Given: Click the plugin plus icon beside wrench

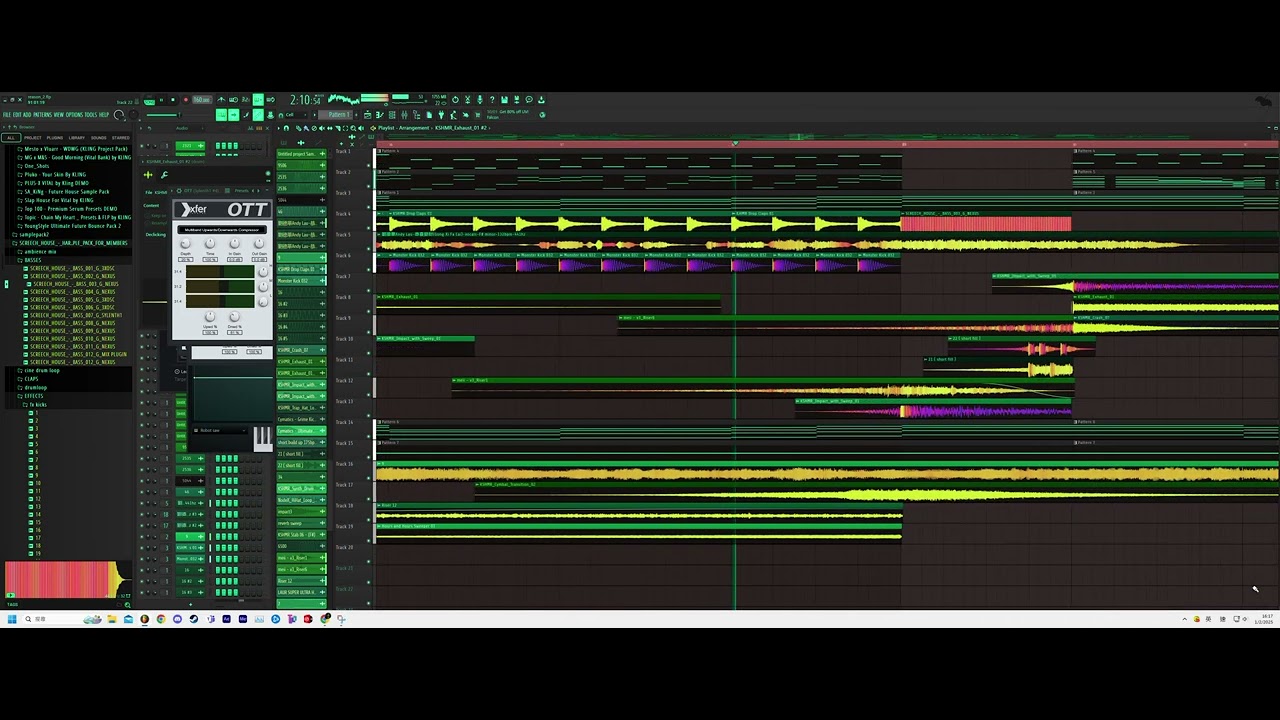Looking at the screenshot, I should coord(148,175).
